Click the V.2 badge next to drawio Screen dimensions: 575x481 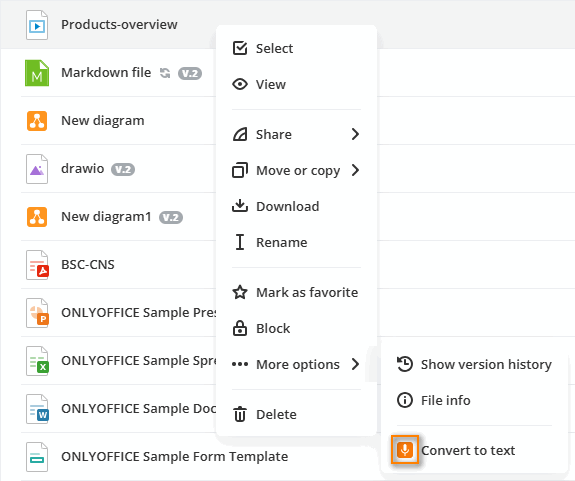123,169
